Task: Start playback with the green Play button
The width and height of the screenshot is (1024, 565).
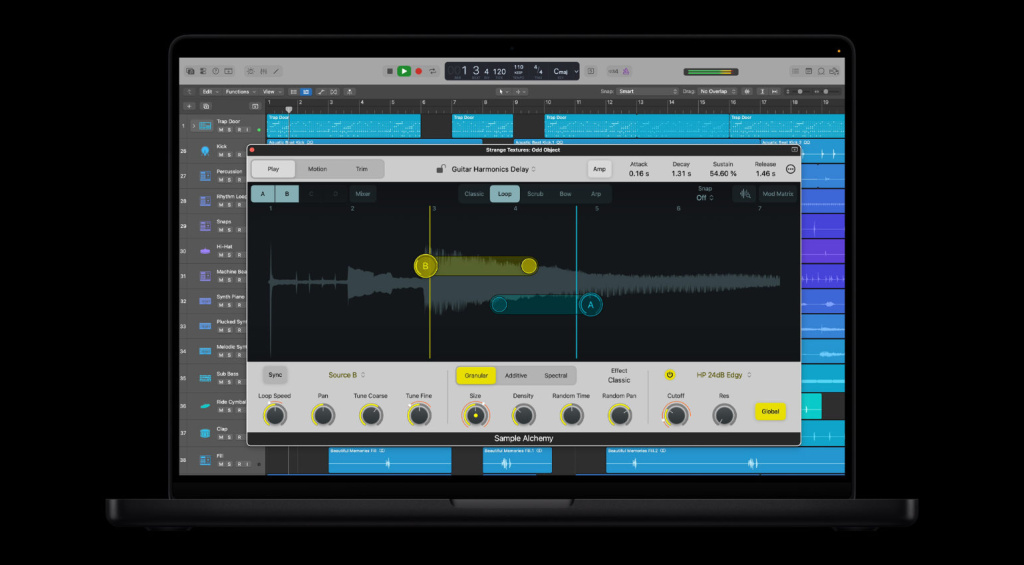Action: [404, 71]
